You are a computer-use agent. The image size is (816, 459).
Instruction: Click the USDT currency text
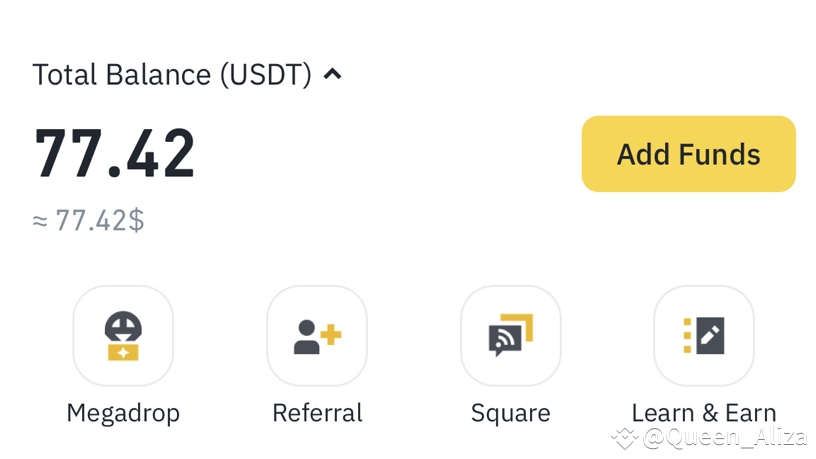coord(265,74)
